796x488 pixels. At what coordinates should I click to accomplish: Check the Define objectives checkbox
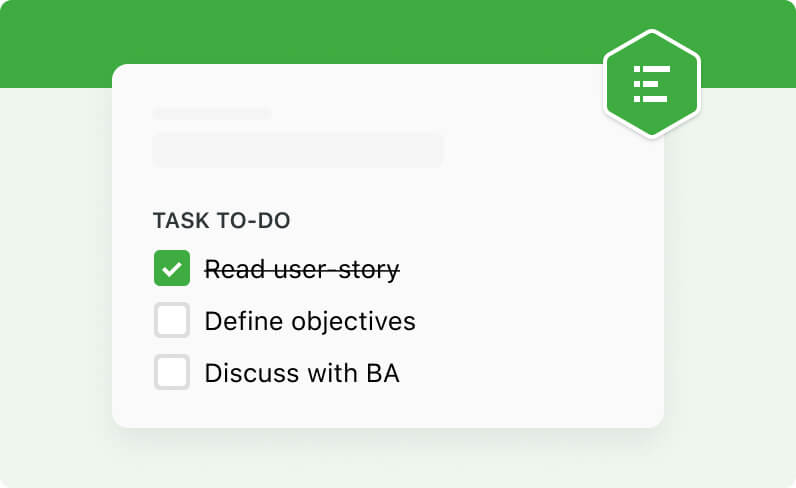click(172, 320)
